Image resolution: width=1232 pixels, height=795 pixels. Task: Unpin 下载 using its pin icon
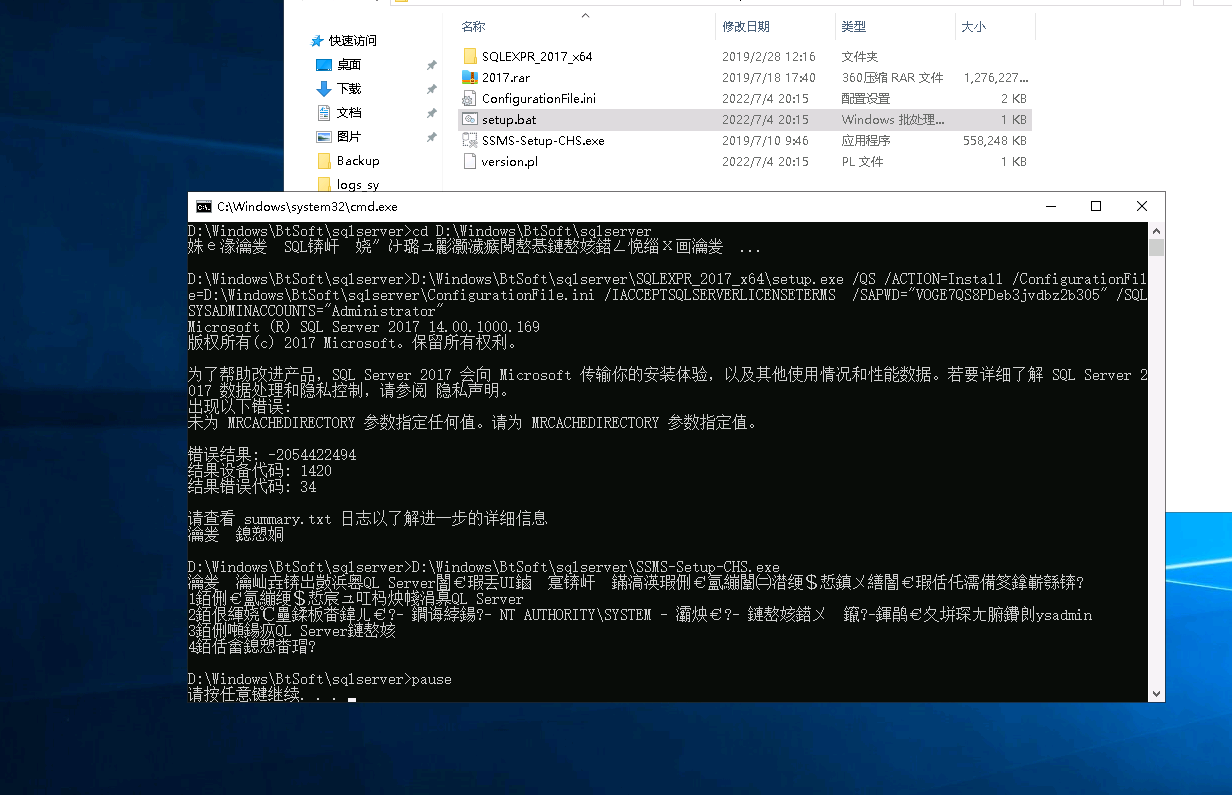431,89
